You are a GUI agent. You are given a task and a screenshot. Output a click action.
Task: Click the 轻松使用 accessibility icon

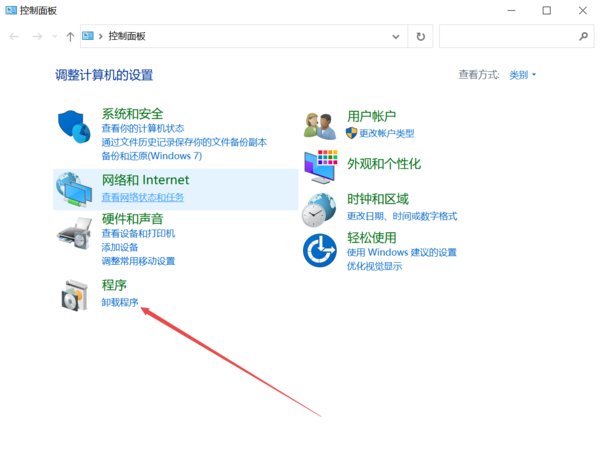point(320,250)
